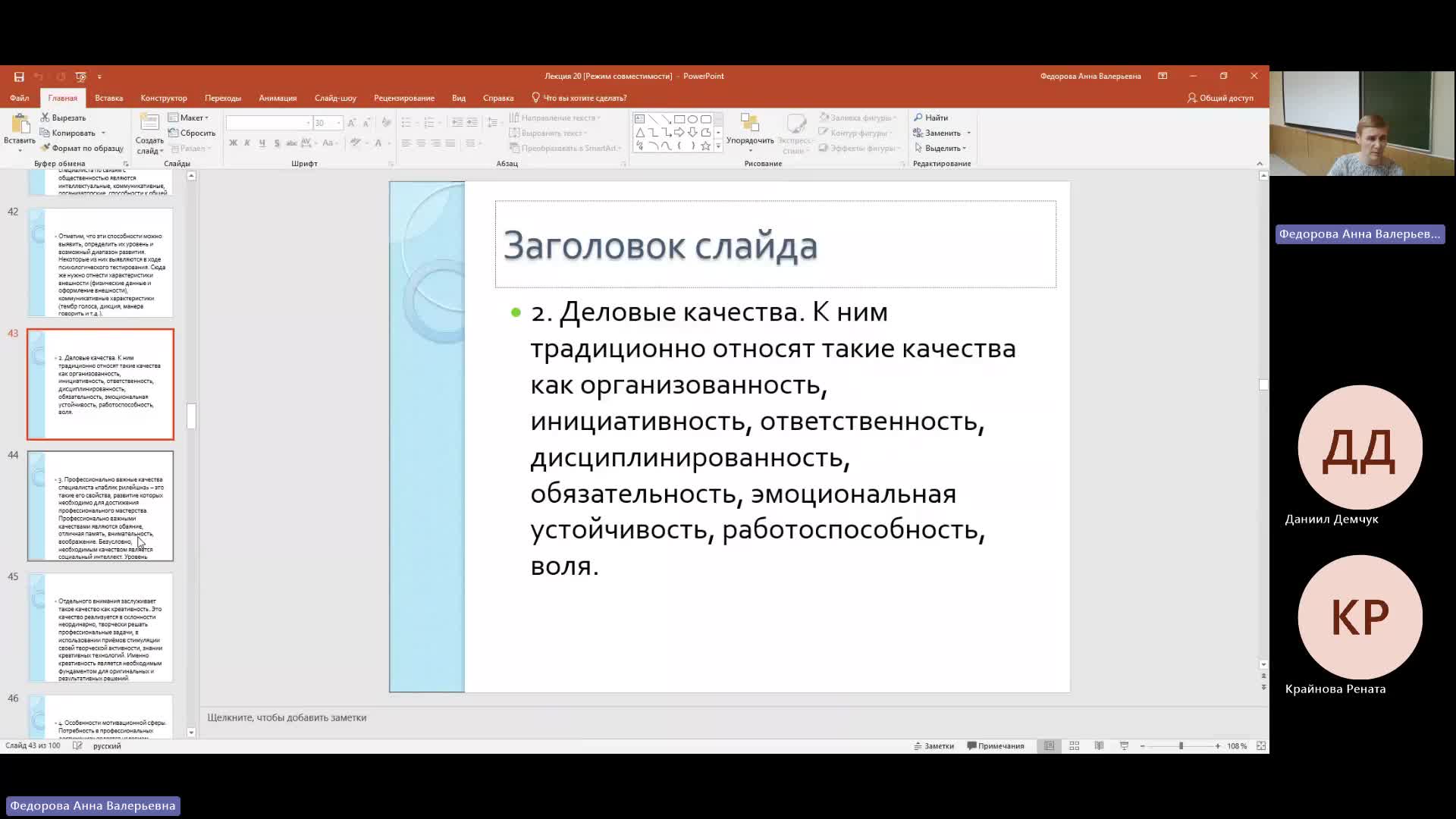Click zoom in plus button
The width and height of the screenshot is (1456, 819).
(1218, 746)
